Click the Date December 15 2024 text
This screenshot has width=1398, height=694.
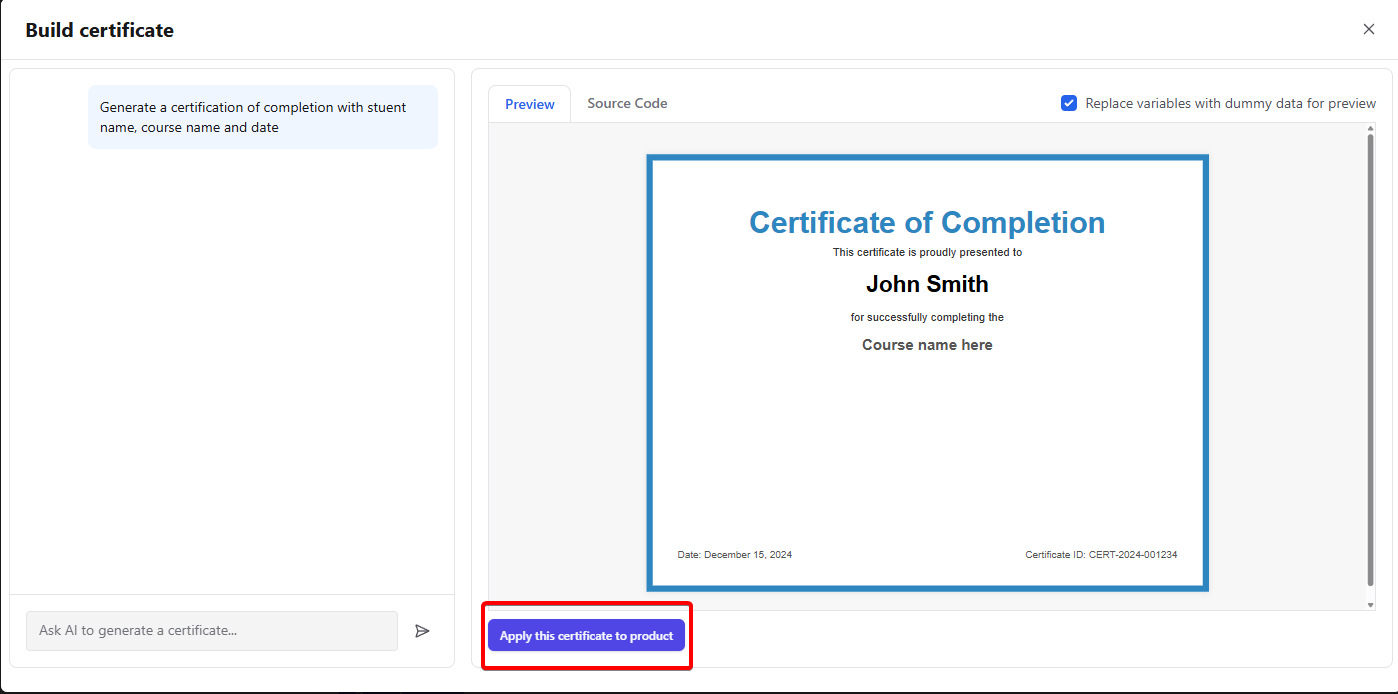click(735, 554)
